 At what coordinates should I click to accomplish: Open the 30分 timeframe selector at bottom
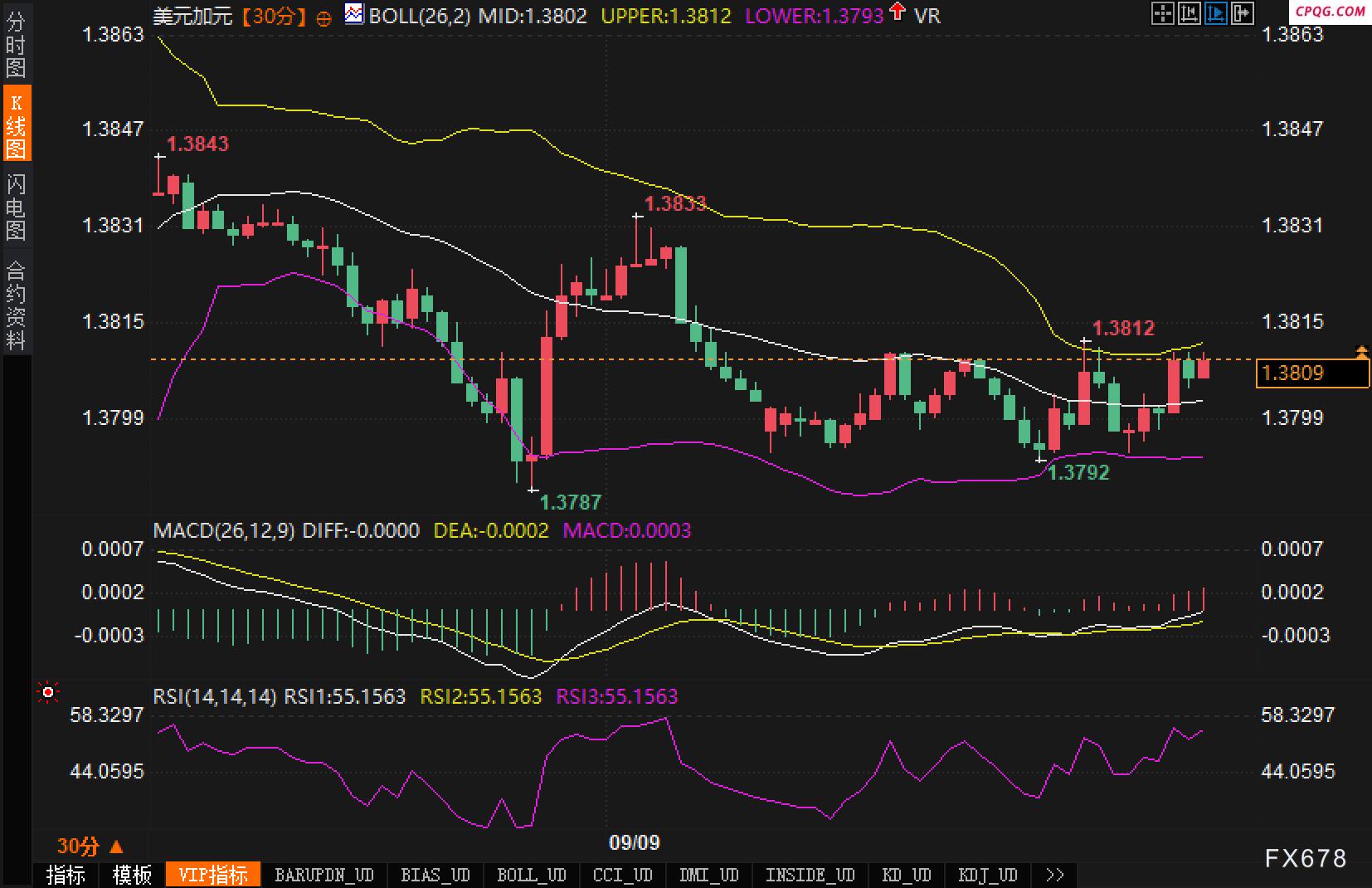pos(90,847)
